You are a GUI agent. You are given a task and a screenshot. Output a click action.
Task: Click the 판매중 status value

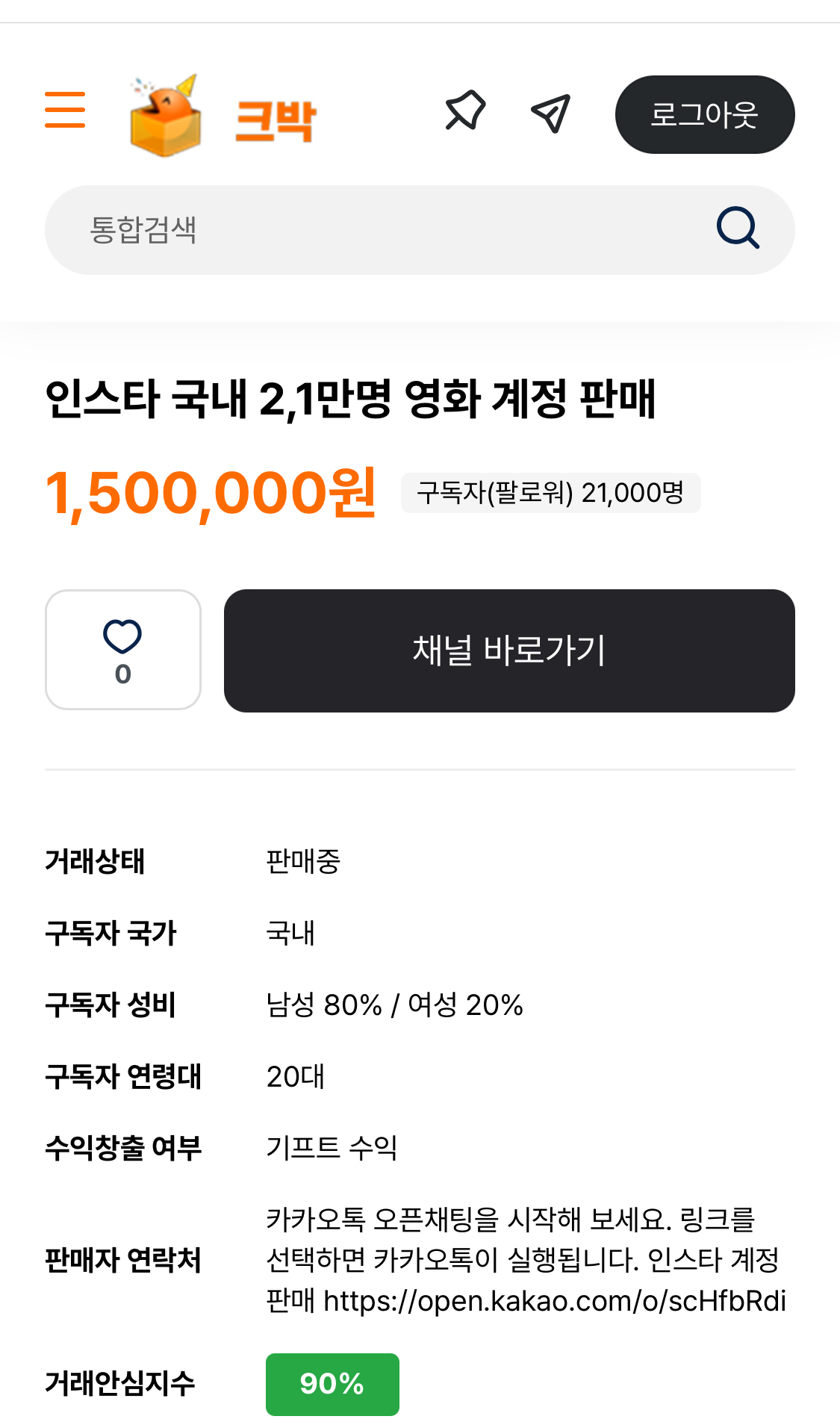303,861
